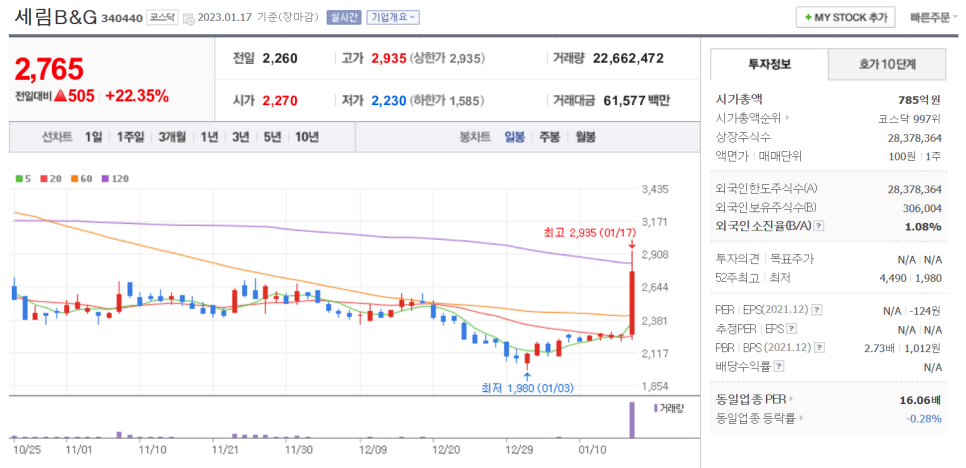Click the 고가 value 2,935
The image size is (966, 468).
[389, 58]
